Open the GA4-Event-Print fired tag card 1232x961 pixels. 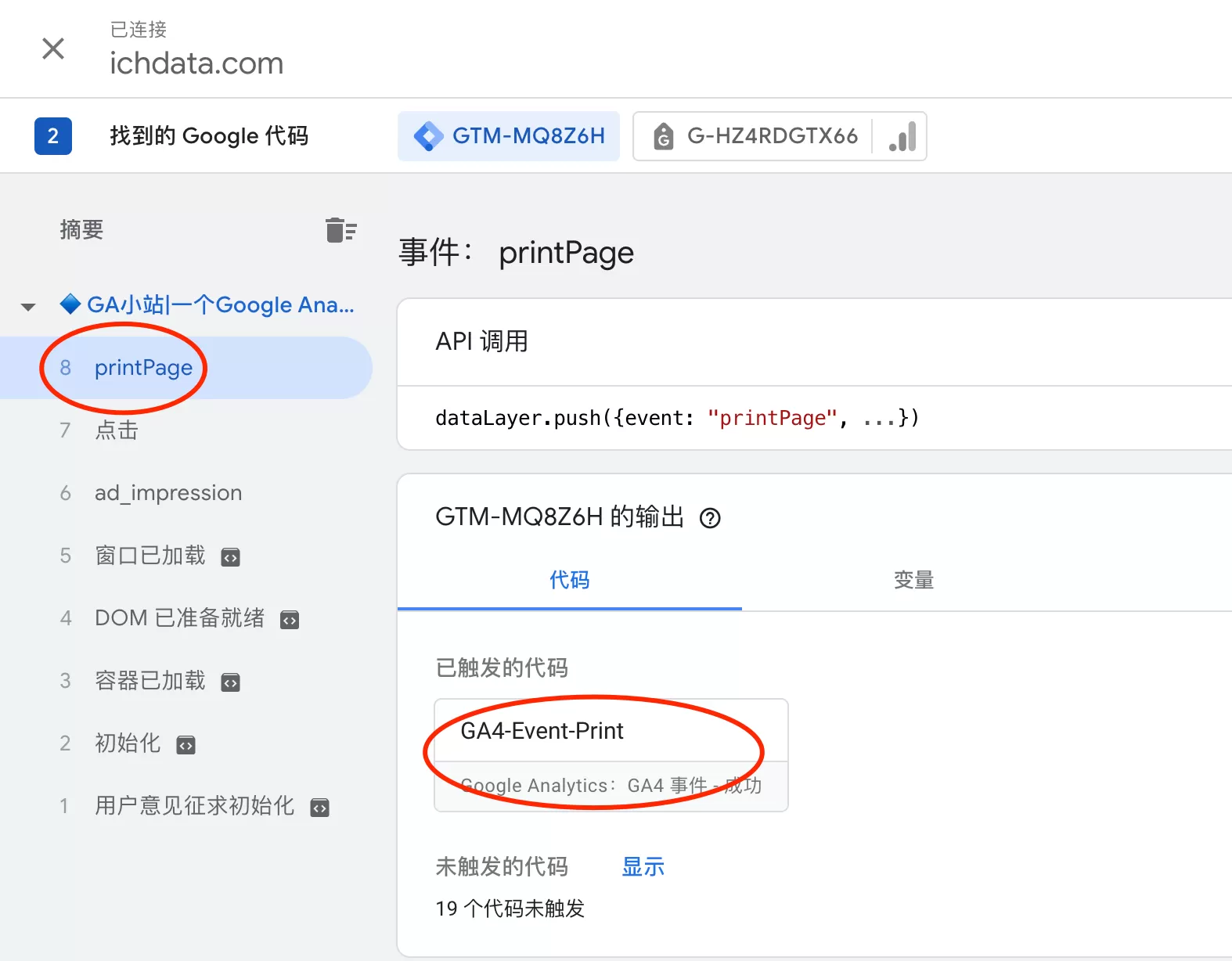(x=611, y=755)
